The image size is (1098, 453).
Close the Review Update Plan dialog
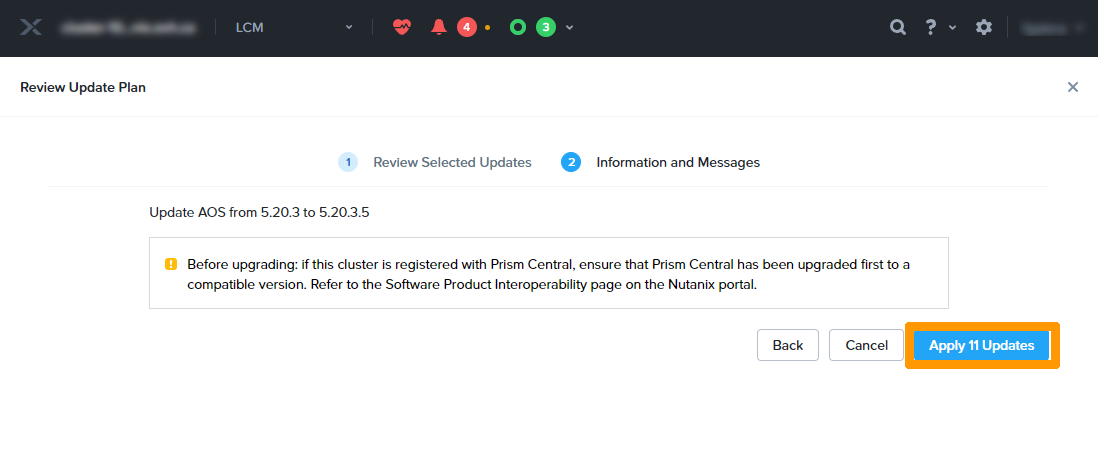(x=1073, y=87)
